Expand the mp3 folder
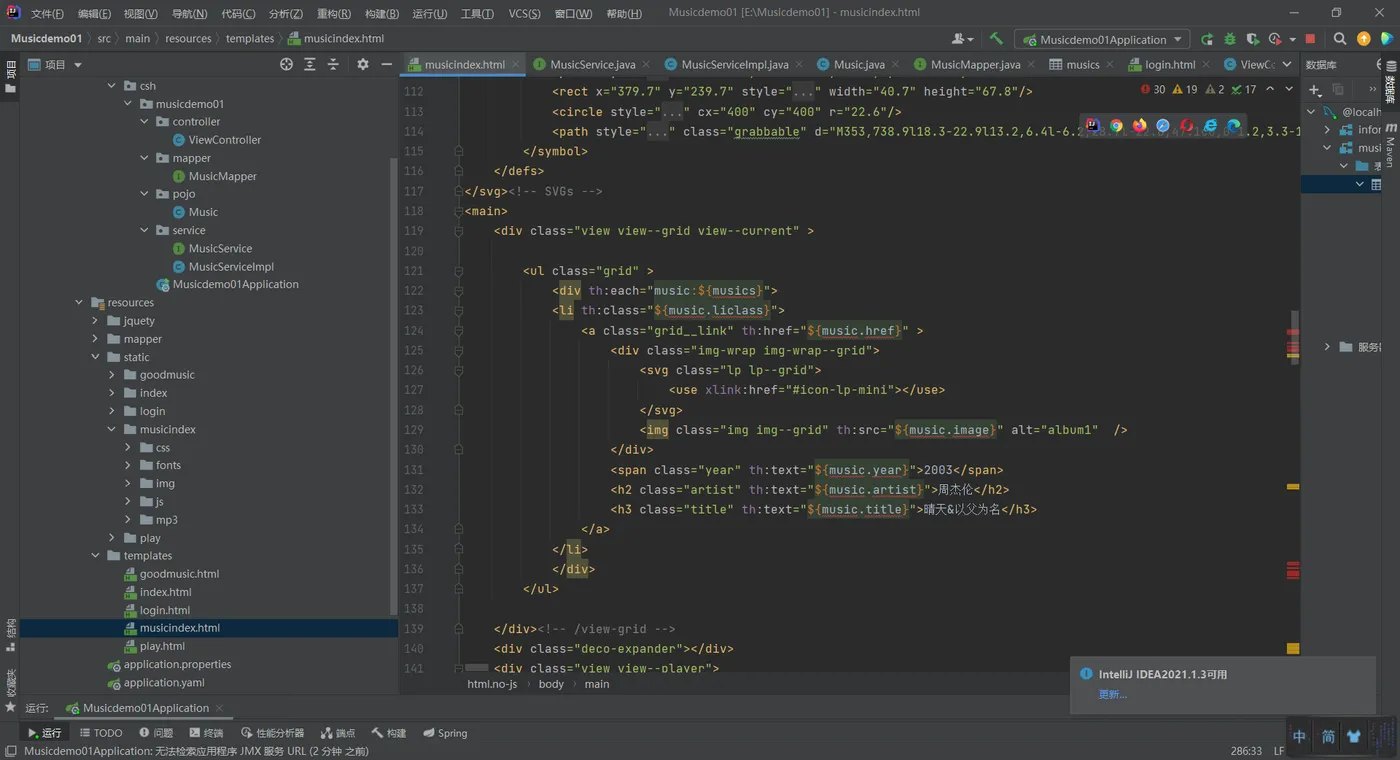 [128, 520]
